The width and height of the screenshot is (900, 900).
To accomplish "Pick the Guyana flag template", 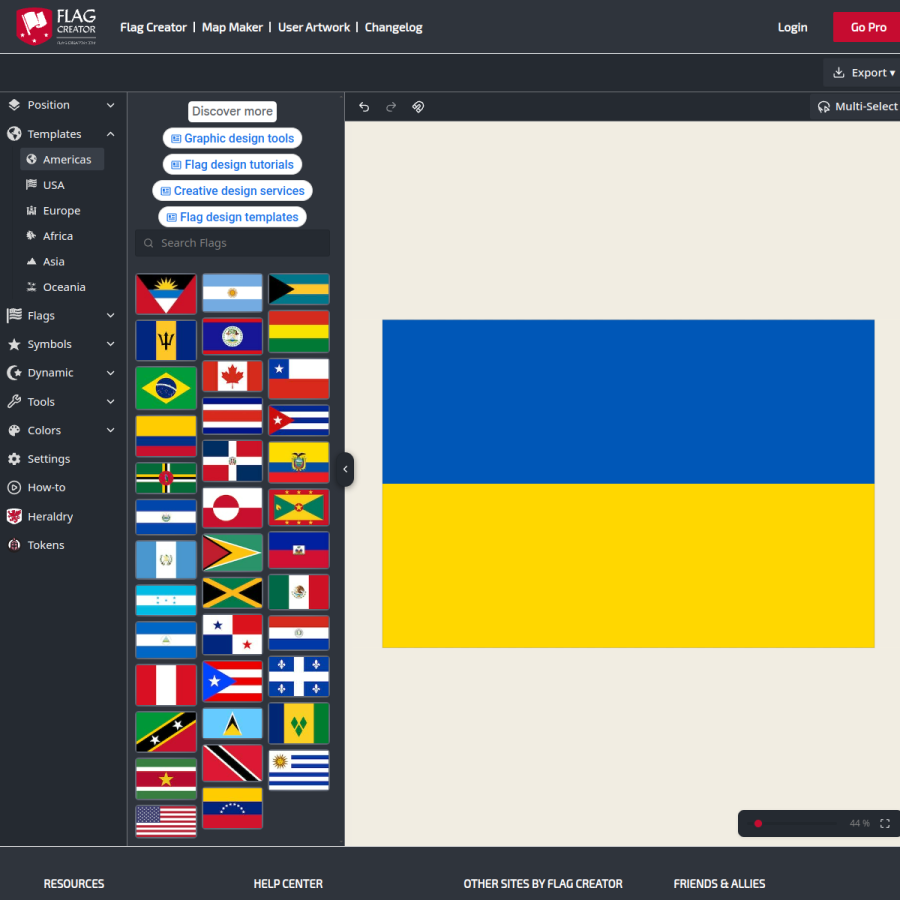I will (232, 552).
